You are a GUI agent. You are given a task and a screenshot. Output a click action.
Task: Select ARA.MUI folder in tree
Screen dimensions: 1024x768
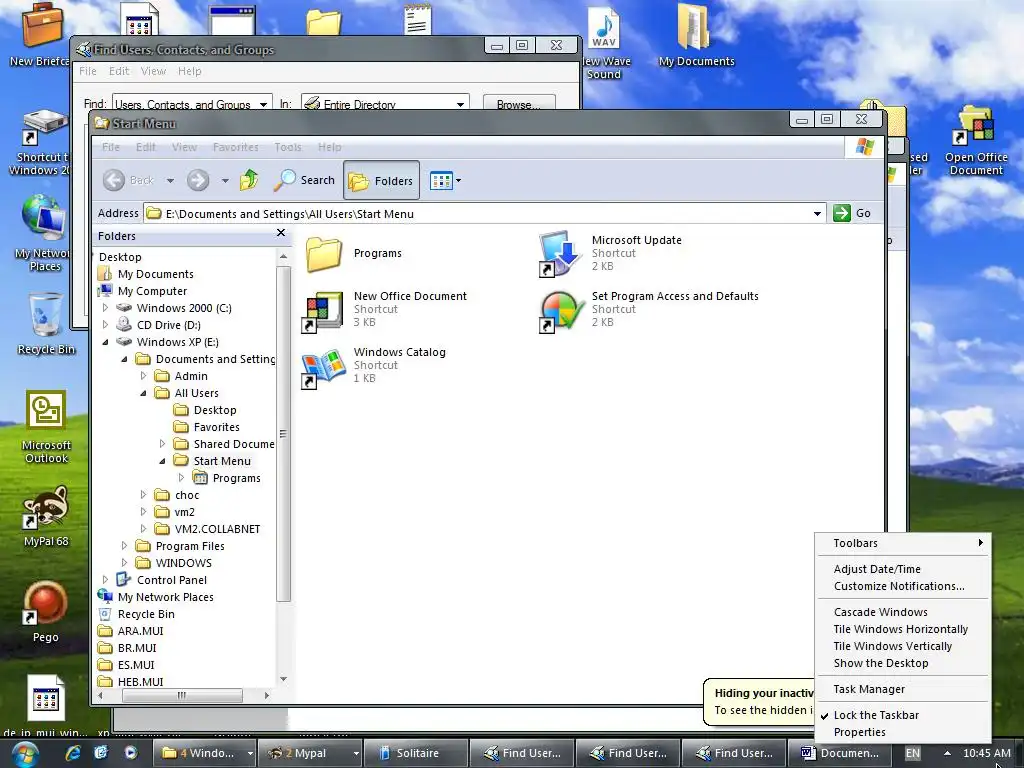click(x=140, y=631)
